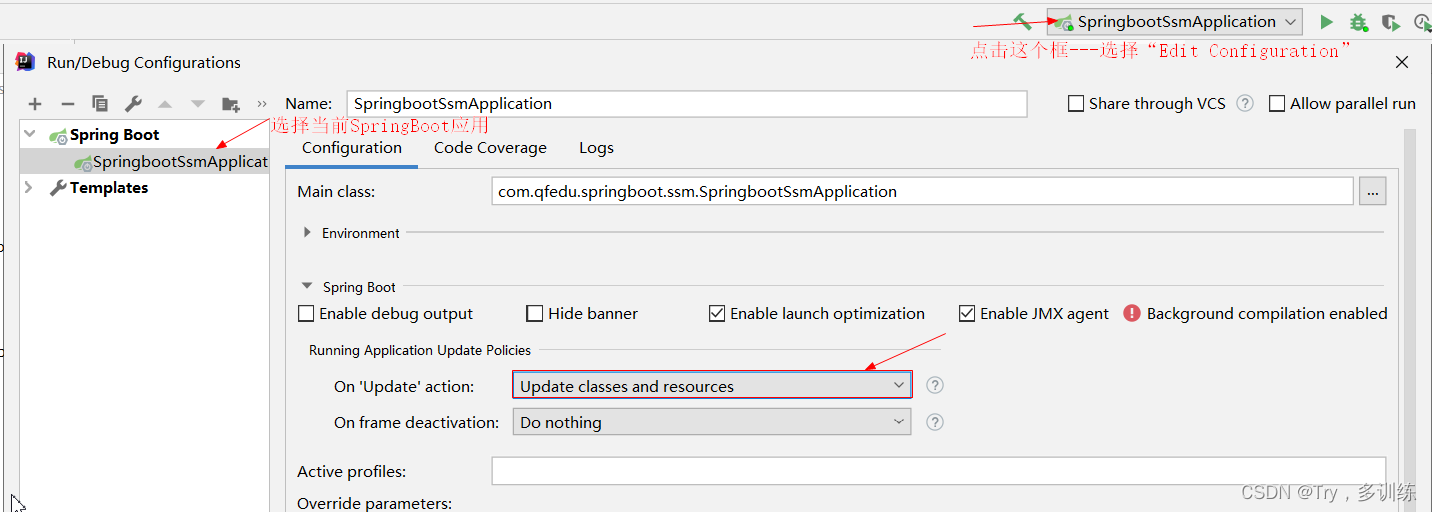Uncheck Enable launch optimization
Viewport: 1432px width, 512px height.
(717, 313)
